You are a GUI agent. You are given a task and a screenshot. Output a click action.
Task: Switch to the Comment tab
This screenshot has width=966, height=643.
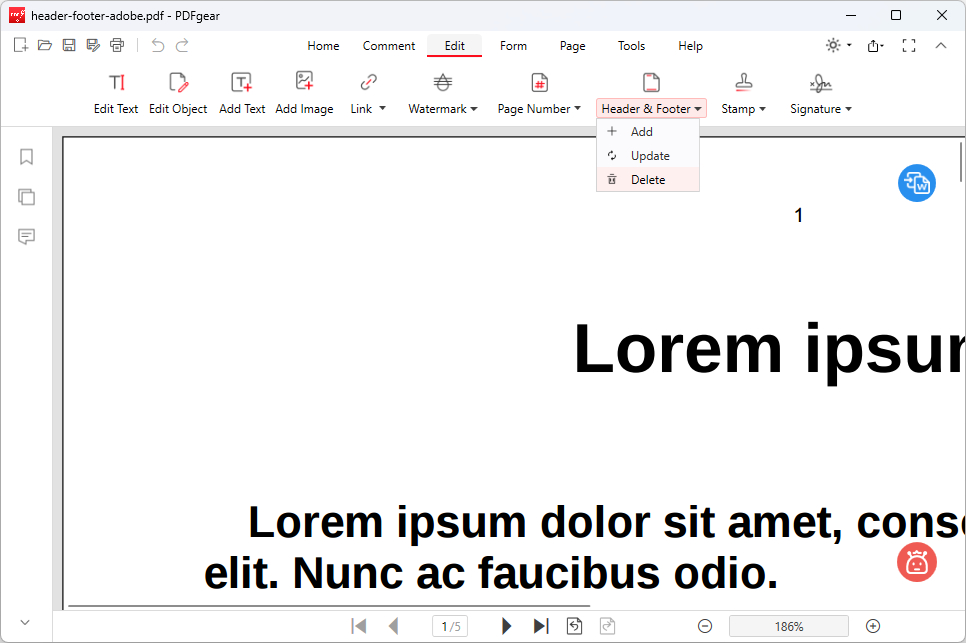tap(389, 46)
